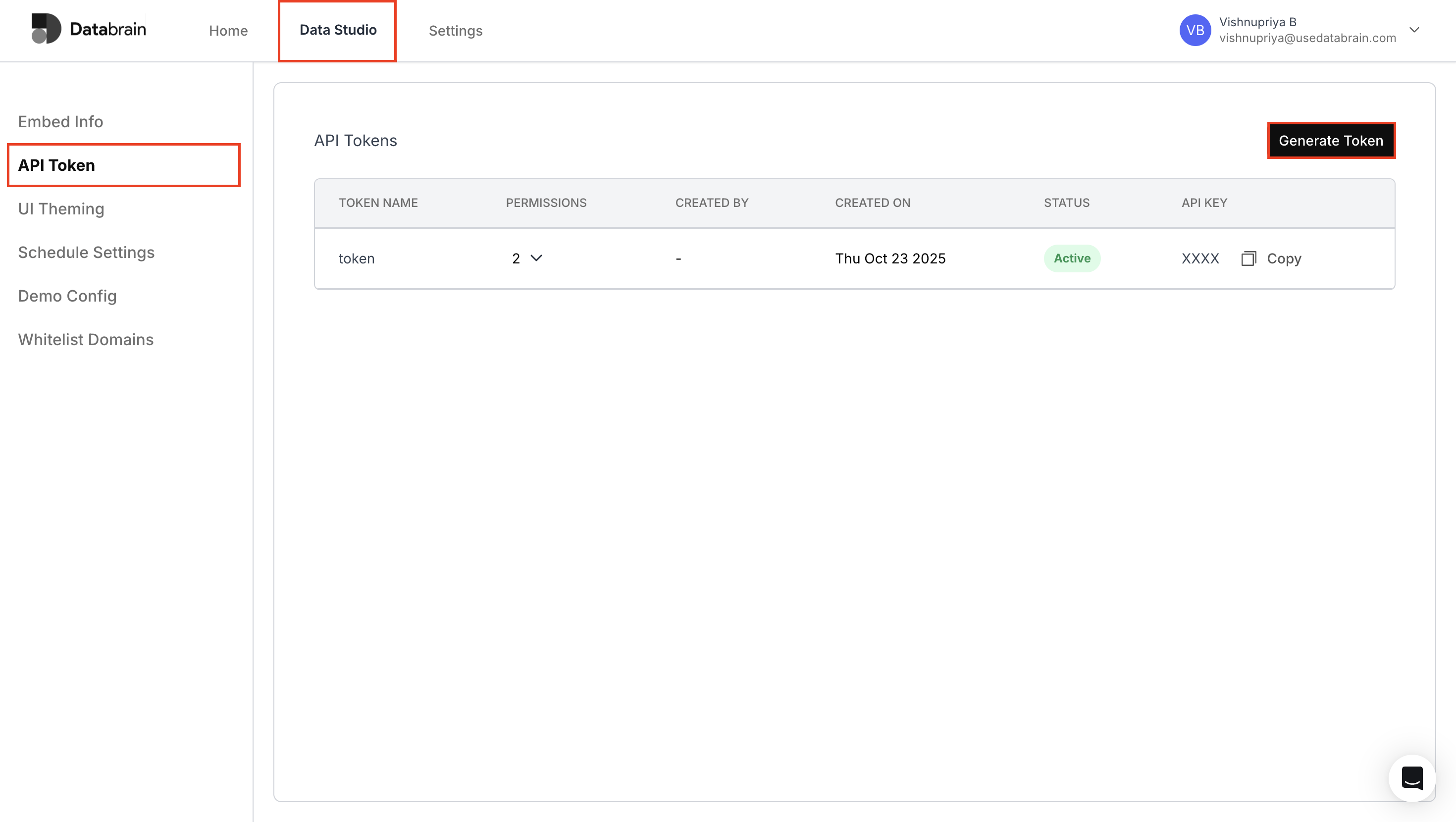Open Embed Info settings
Viewport: 1456px width, 822px height.
coord(60,121)
